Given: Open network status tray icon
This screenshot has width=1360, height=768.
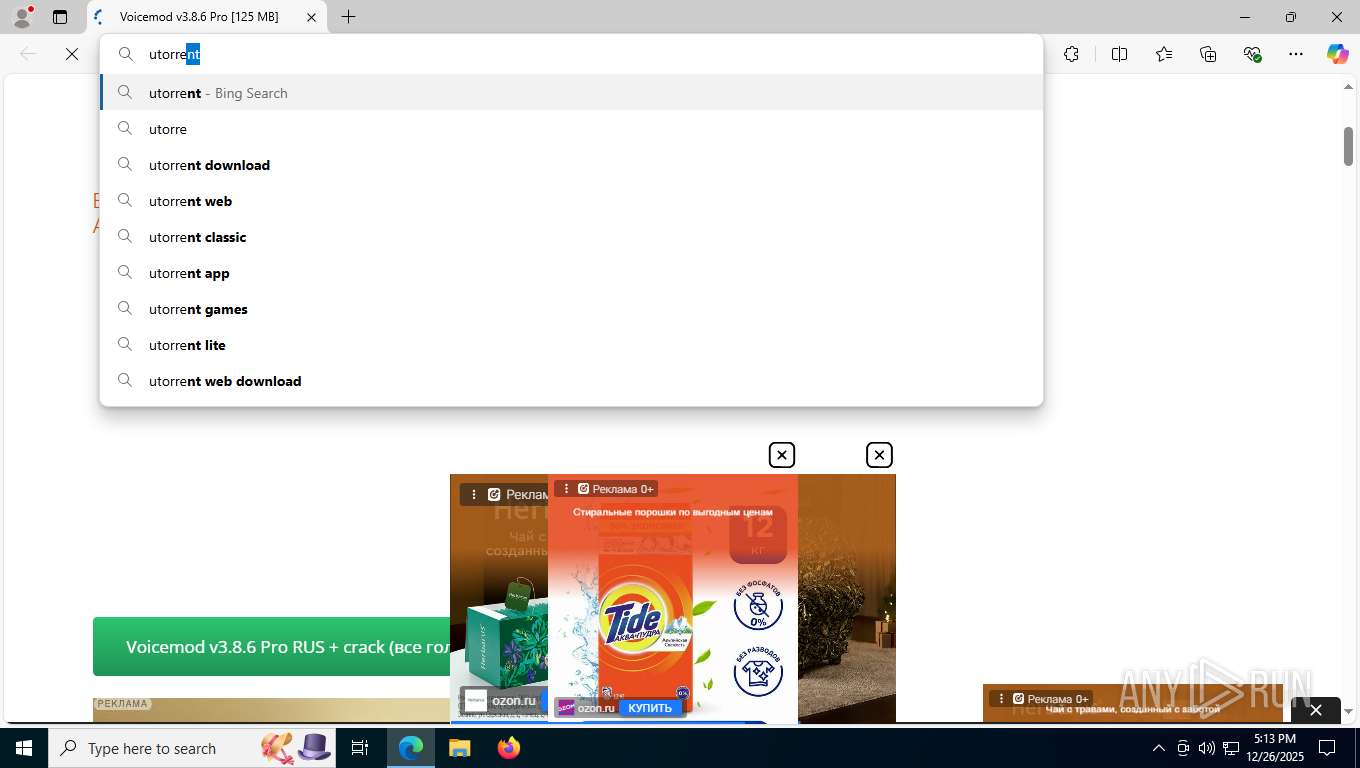Looking at the screenshot, I should [1231, 748].
